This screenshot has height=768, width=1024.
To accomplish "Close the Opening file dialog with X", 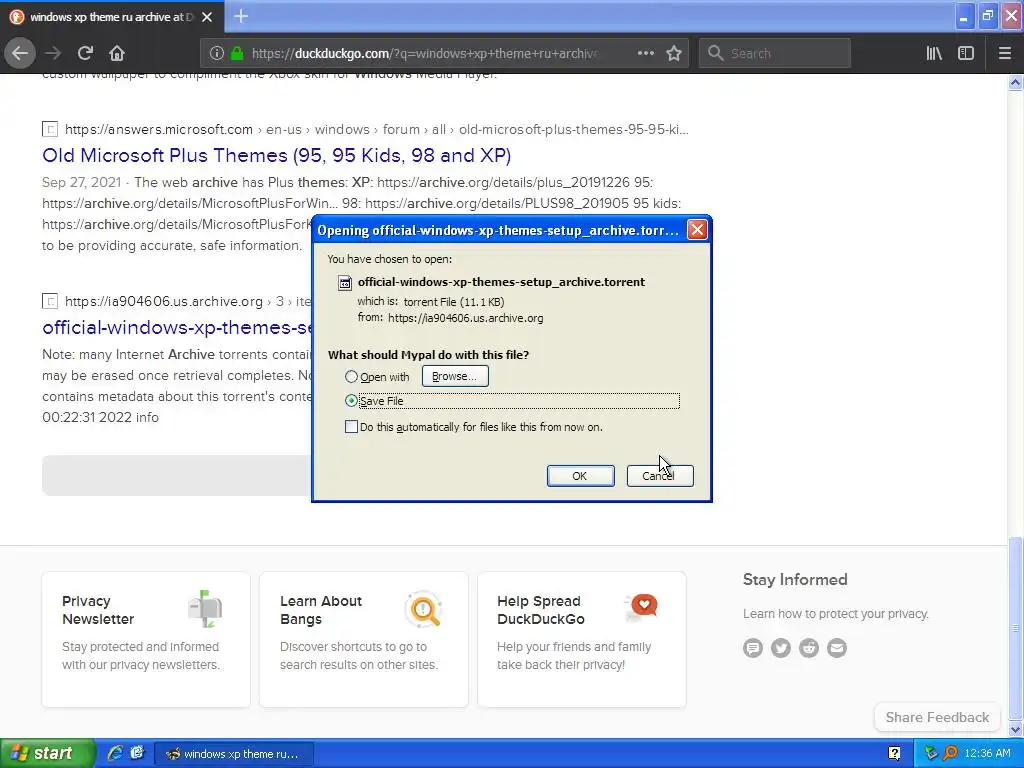I will pyautogui.click(x=697, y=230).
